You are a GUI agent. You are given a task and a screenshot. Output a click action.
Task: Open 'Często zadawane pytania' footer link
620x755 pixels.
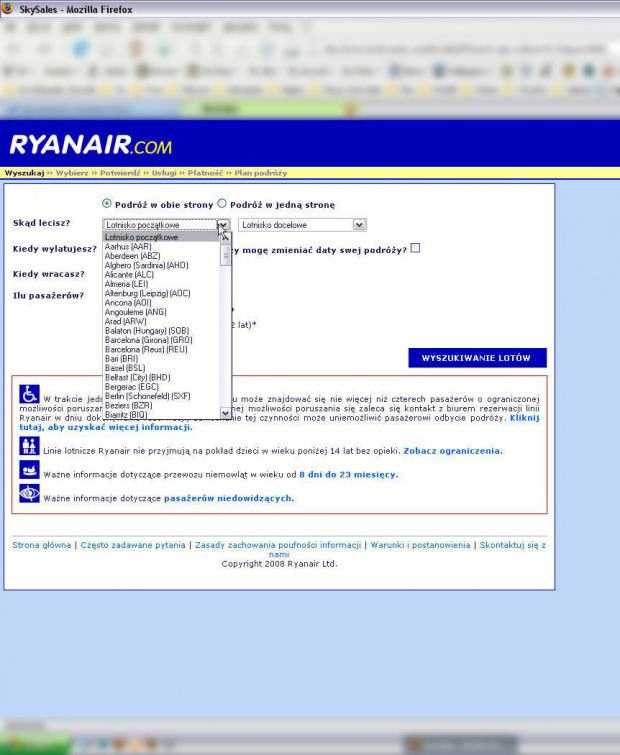[x=133, y=545]
